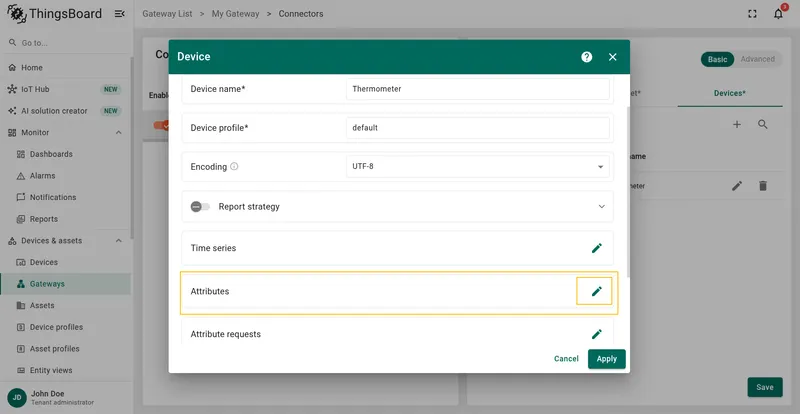Edit Attribute requests with the pencil icon

596,334
